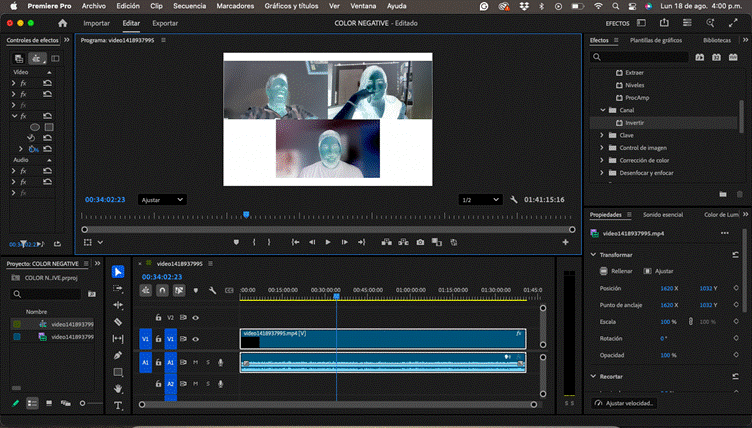The height and width of the screenshot is (428, 752).
Task: Solo audio track A1
Action: 208,362
